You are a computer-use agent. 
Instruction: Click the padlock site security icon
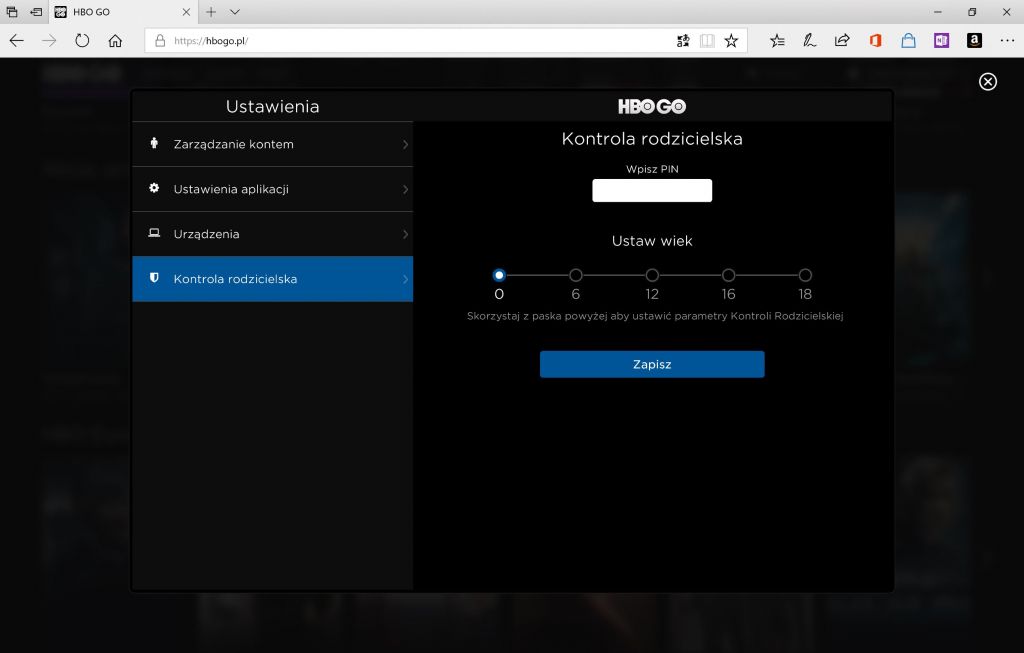pyautogui.click(x=160, y=40)
